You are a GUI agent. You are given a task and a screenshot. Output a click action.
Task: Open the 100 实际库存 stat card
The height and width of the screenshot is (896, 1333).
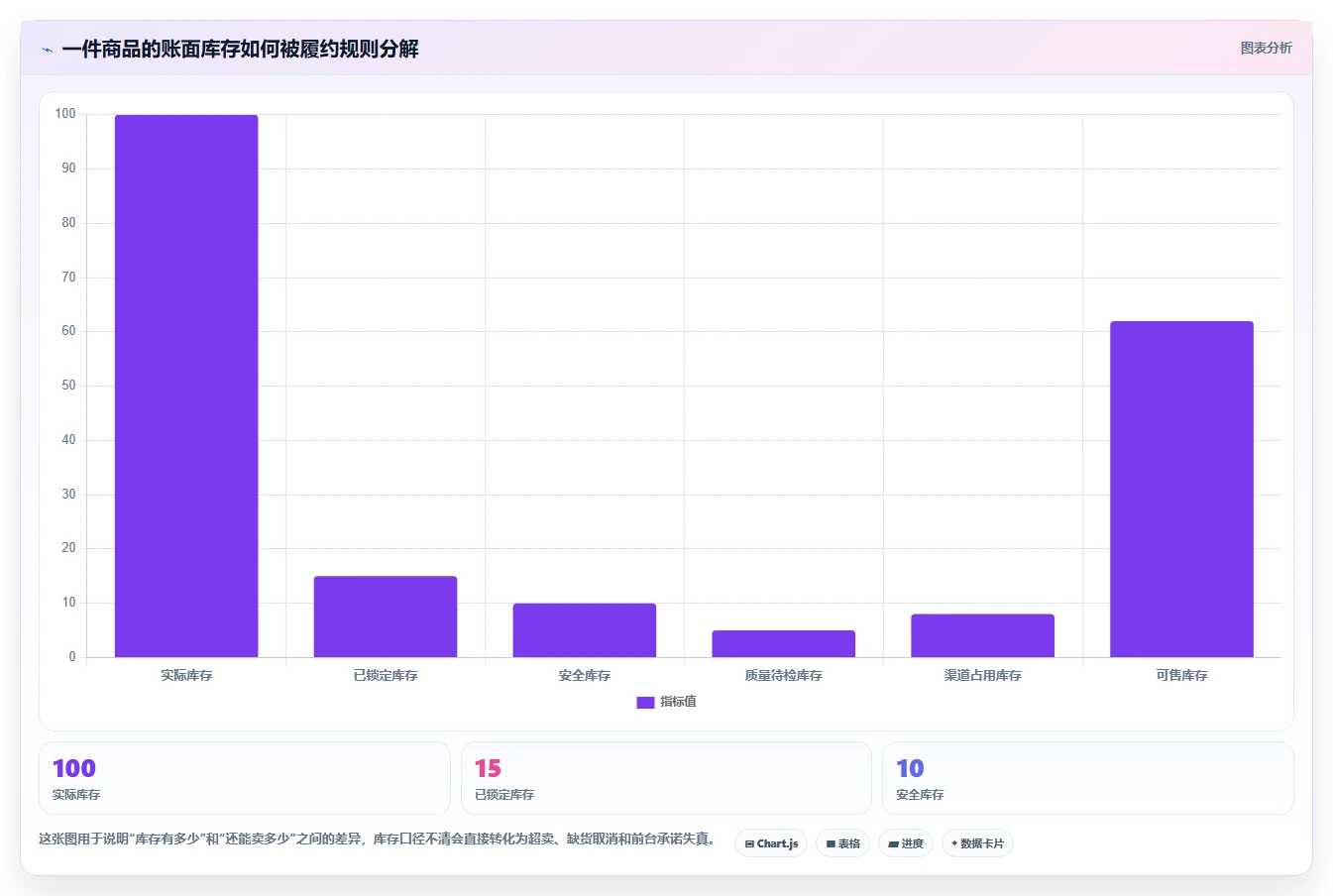click(245, 778)
